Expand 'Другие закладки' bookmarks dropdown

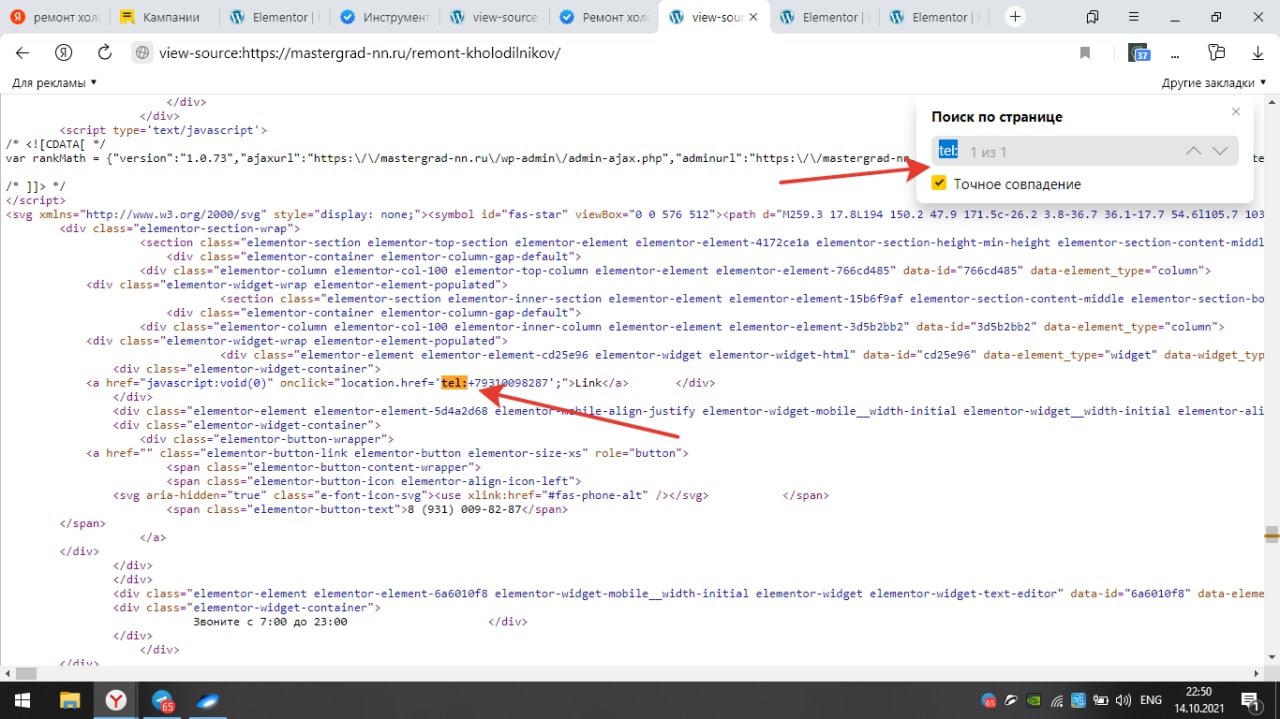click(1216, 83)
